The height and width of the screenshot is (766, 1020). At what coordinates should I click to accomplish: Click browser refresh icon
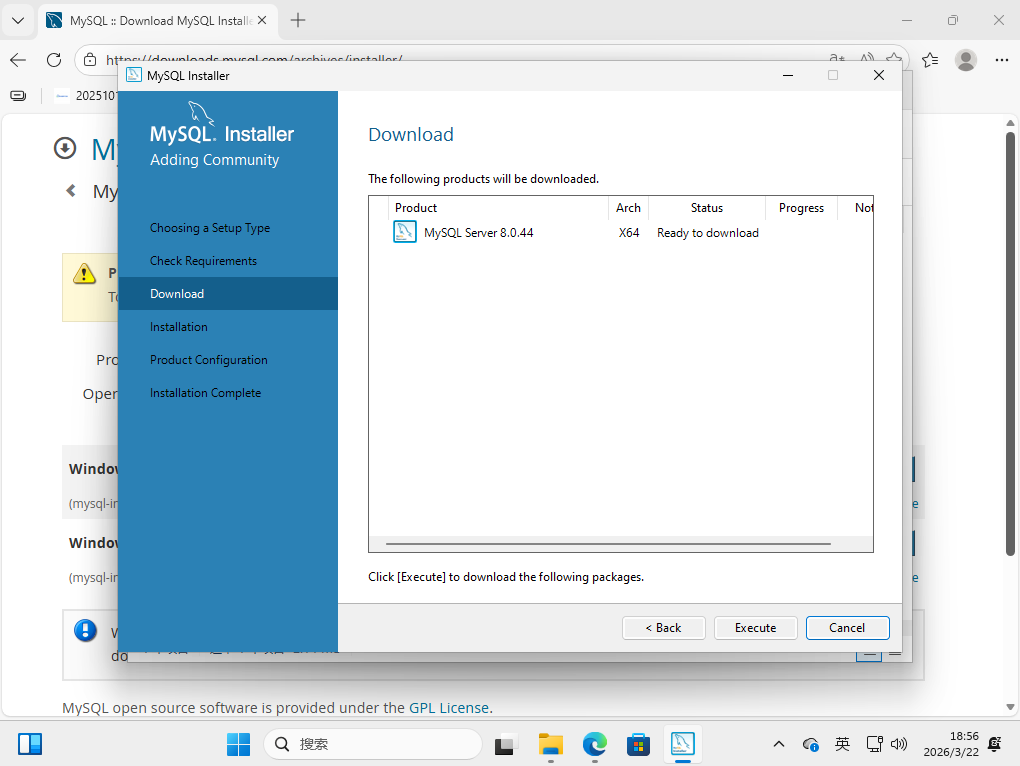coord(54,60)
